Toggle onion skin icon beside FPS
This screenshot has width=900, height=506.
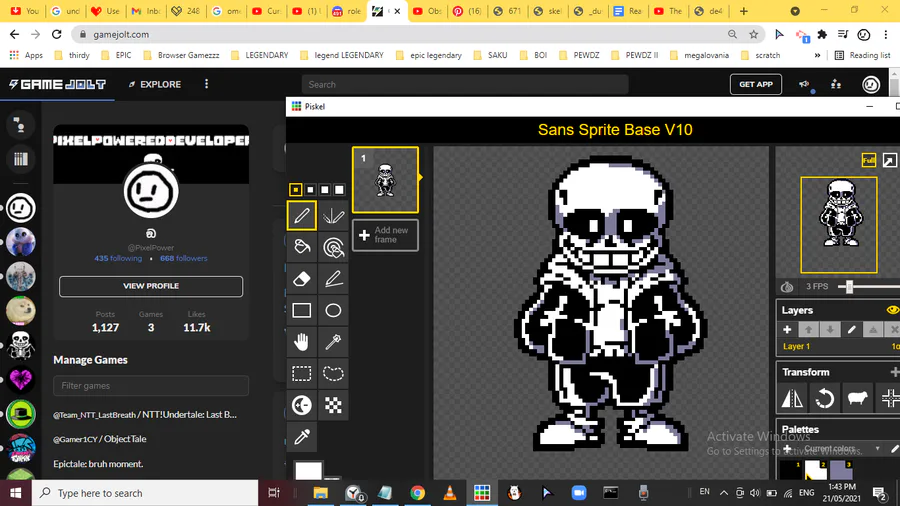[x=787, y=286]
